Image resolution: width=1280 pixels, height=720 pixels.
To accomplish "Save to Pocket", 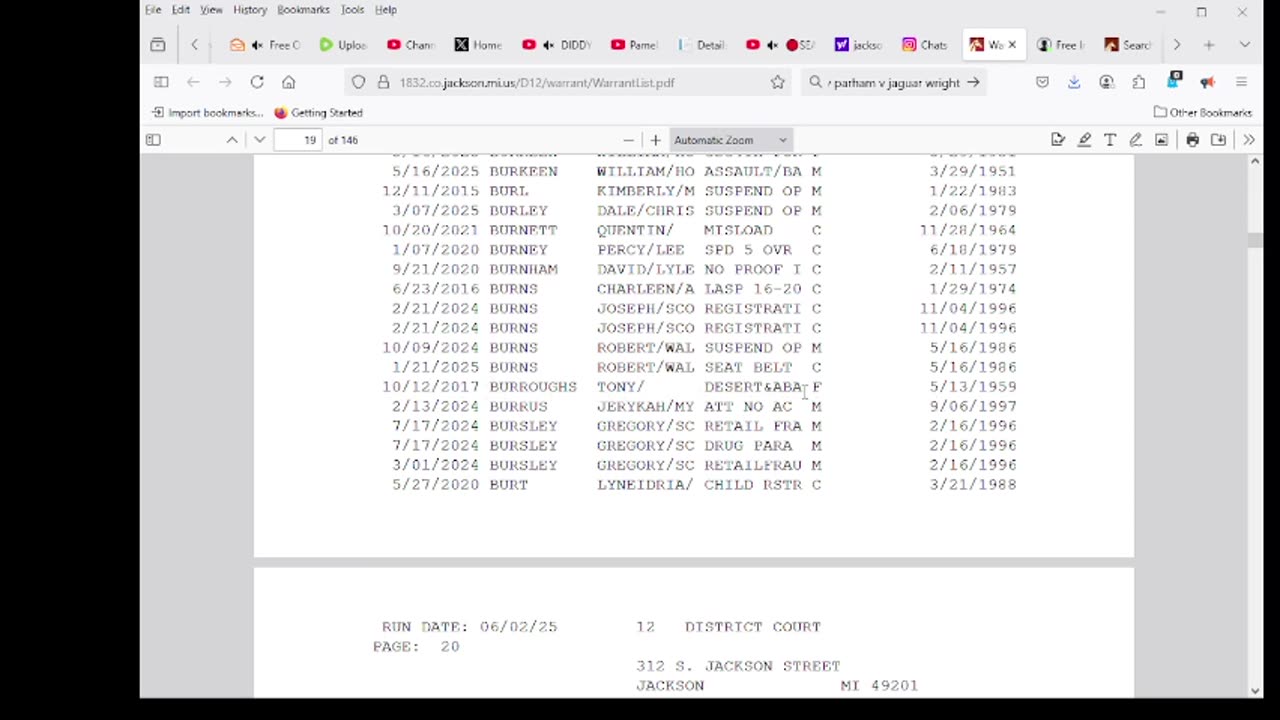I will coord(1042,83).
